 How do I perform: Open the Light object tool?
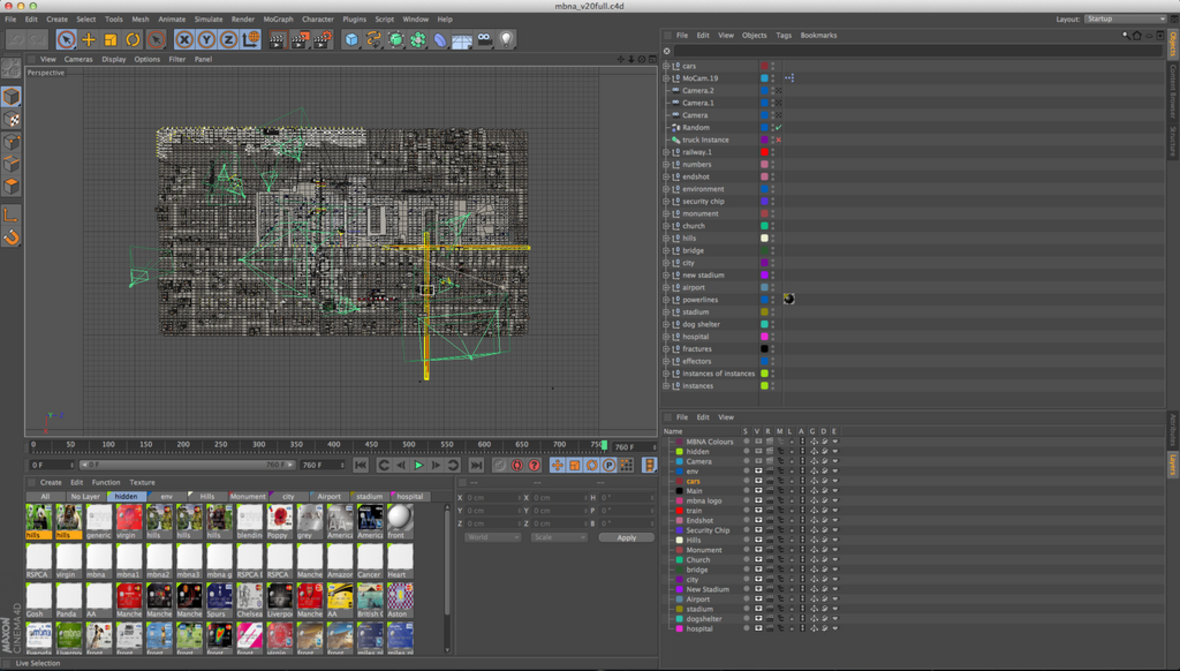click(x=506, y=40)
